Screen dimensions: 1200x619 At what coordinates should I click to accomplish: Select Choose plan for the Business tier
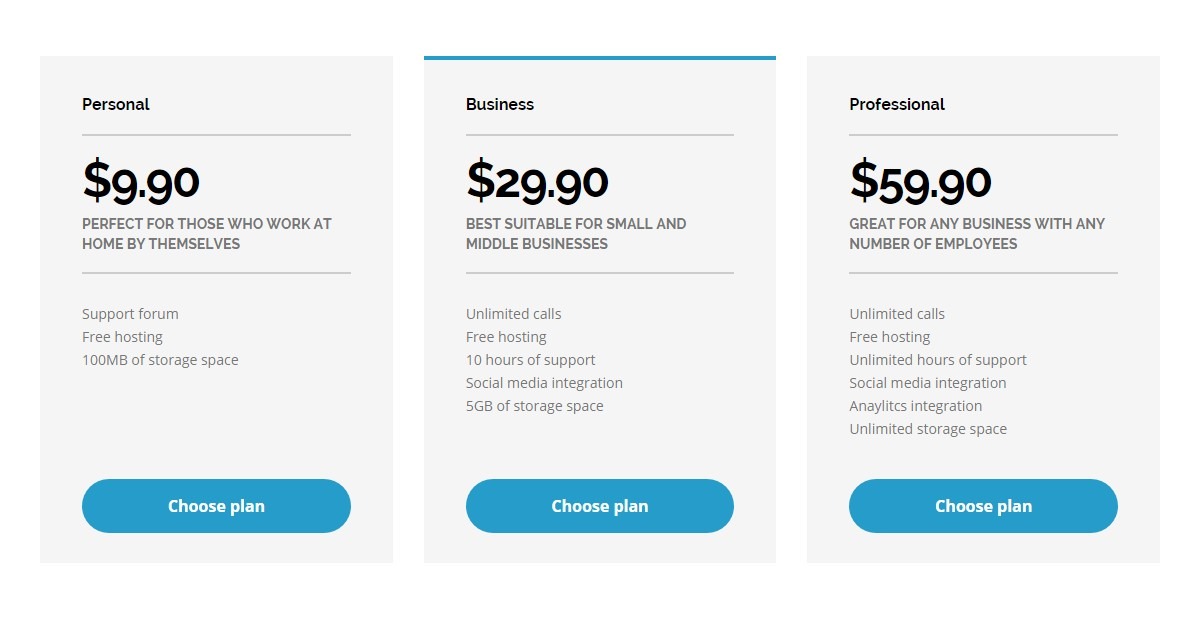599,506
